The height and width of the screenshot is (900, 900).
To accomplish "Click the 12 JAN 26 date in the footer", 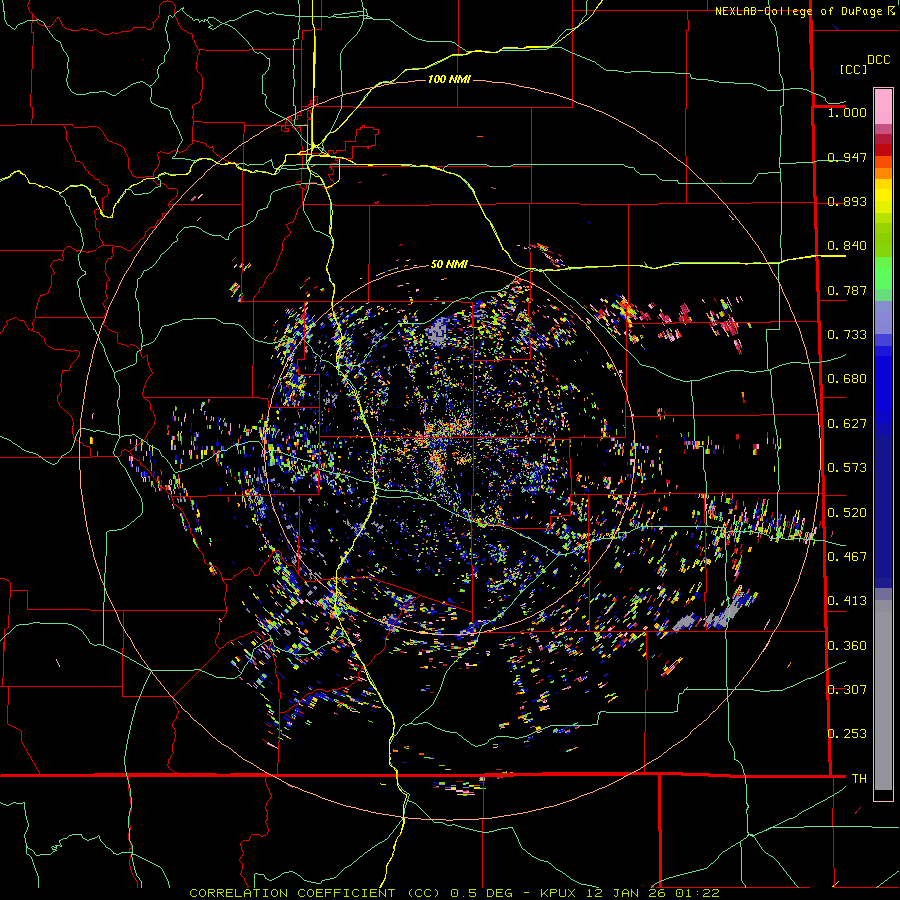I will click(627, 893).
